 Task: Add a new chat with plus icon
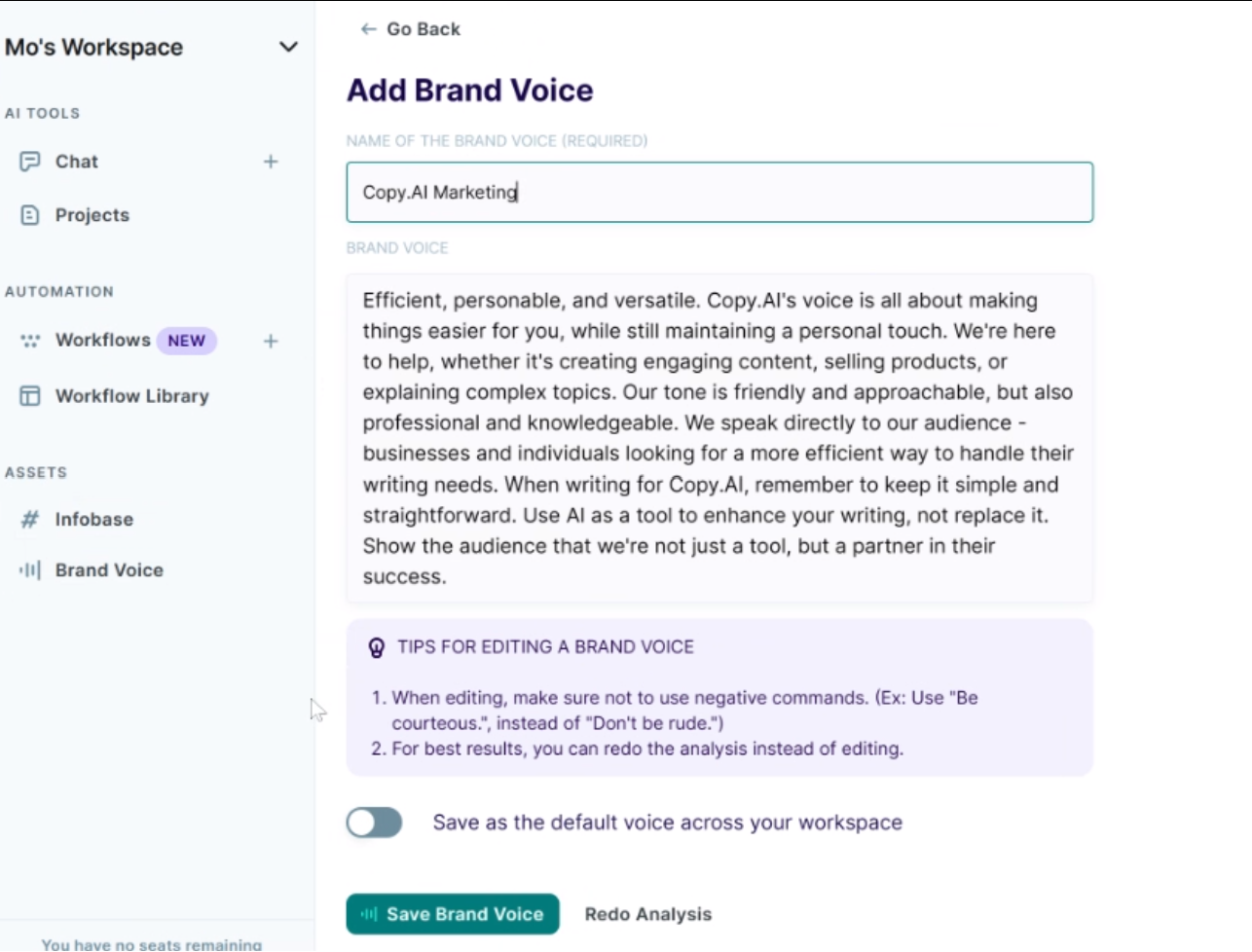(271, 162)
